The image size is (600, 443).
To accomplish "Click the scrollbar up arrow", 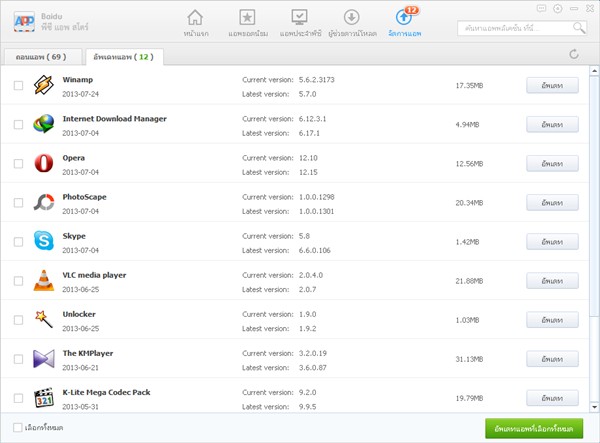I will click(x=594, y=71).
